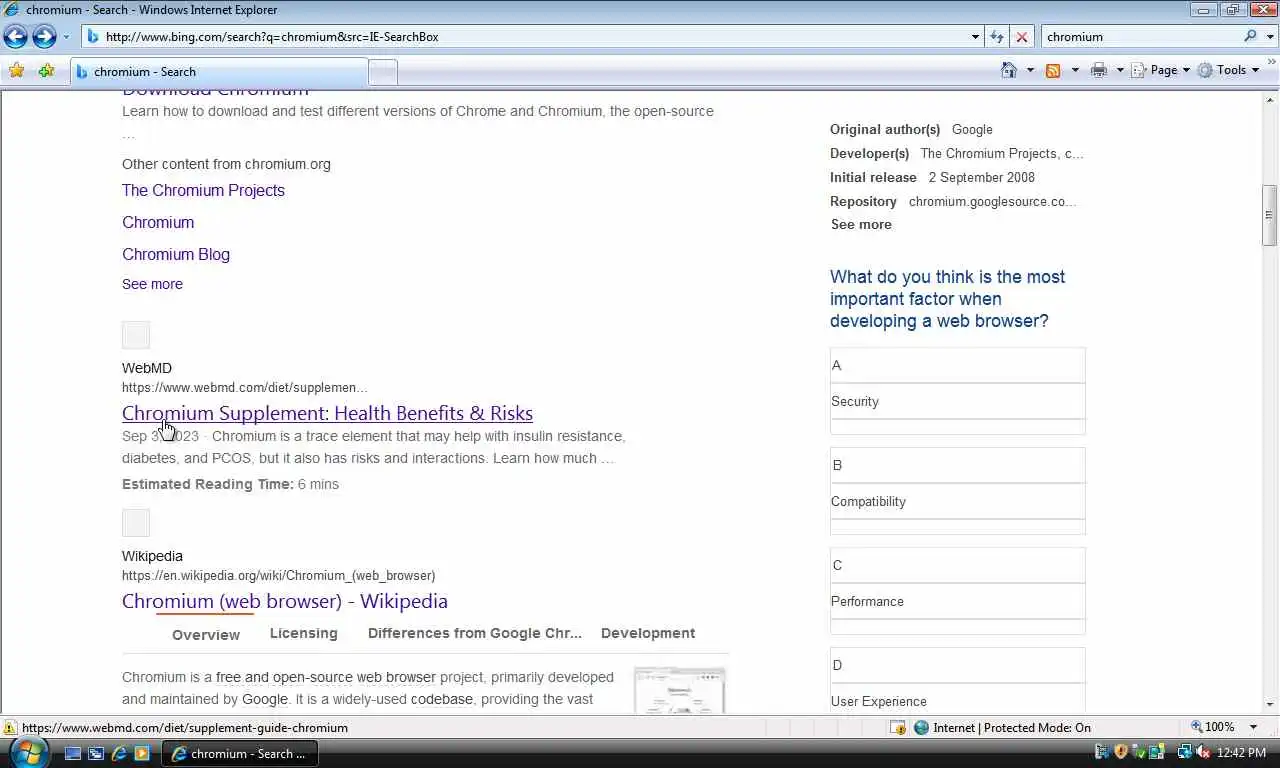Select the 'chromium - Search' browser tab
The width and height of the screenshot is (1280, 768).
[x=218, y=71]
